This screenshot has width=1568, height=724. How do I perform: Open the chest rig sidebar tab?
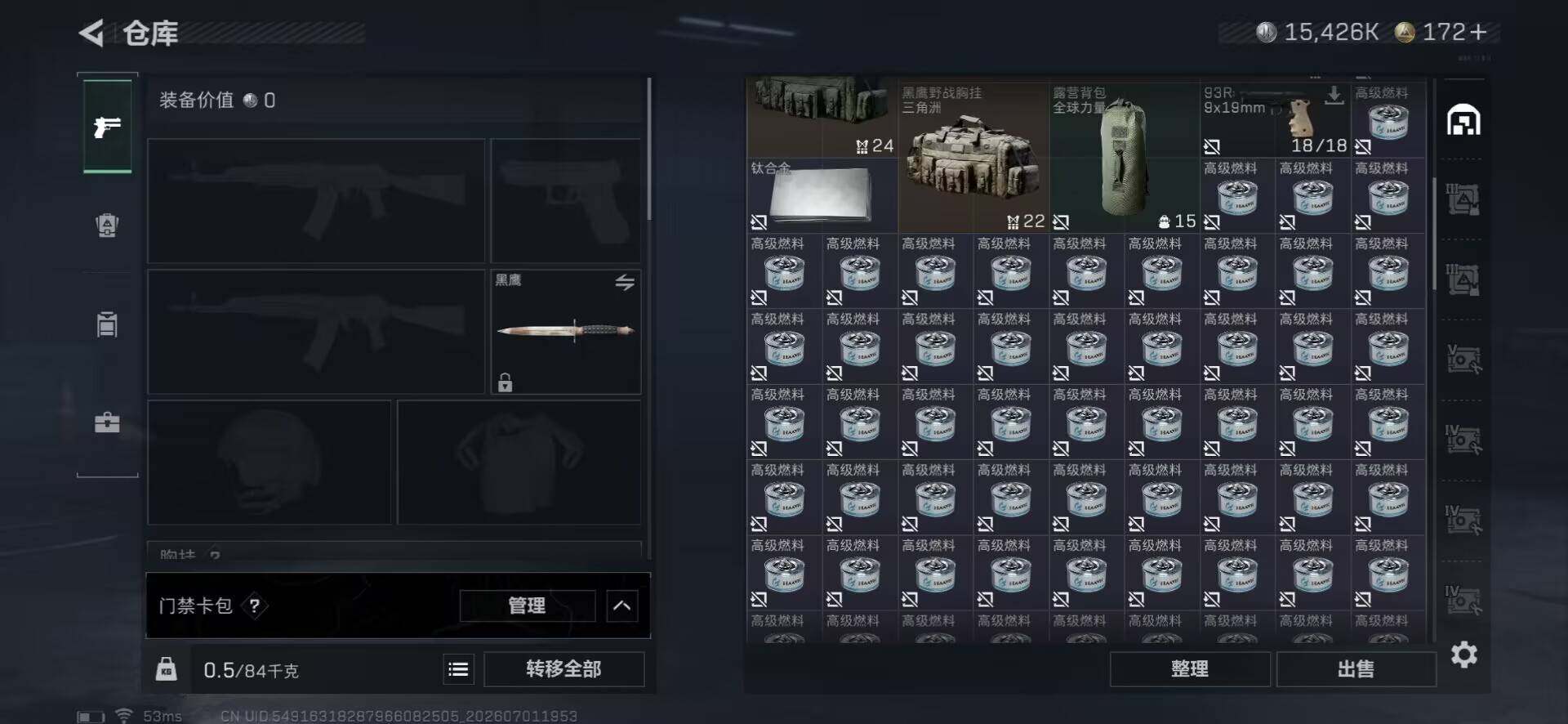point(107,324)
